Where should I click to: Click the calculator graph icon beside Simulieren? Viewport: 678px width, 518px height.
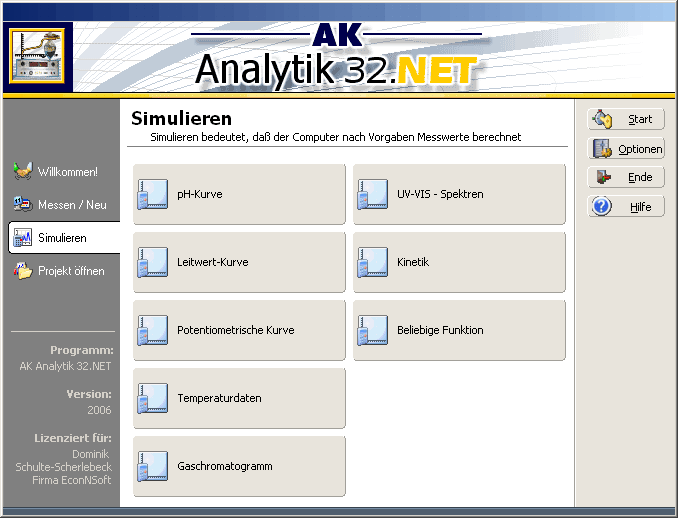click(x=22, y=237)
